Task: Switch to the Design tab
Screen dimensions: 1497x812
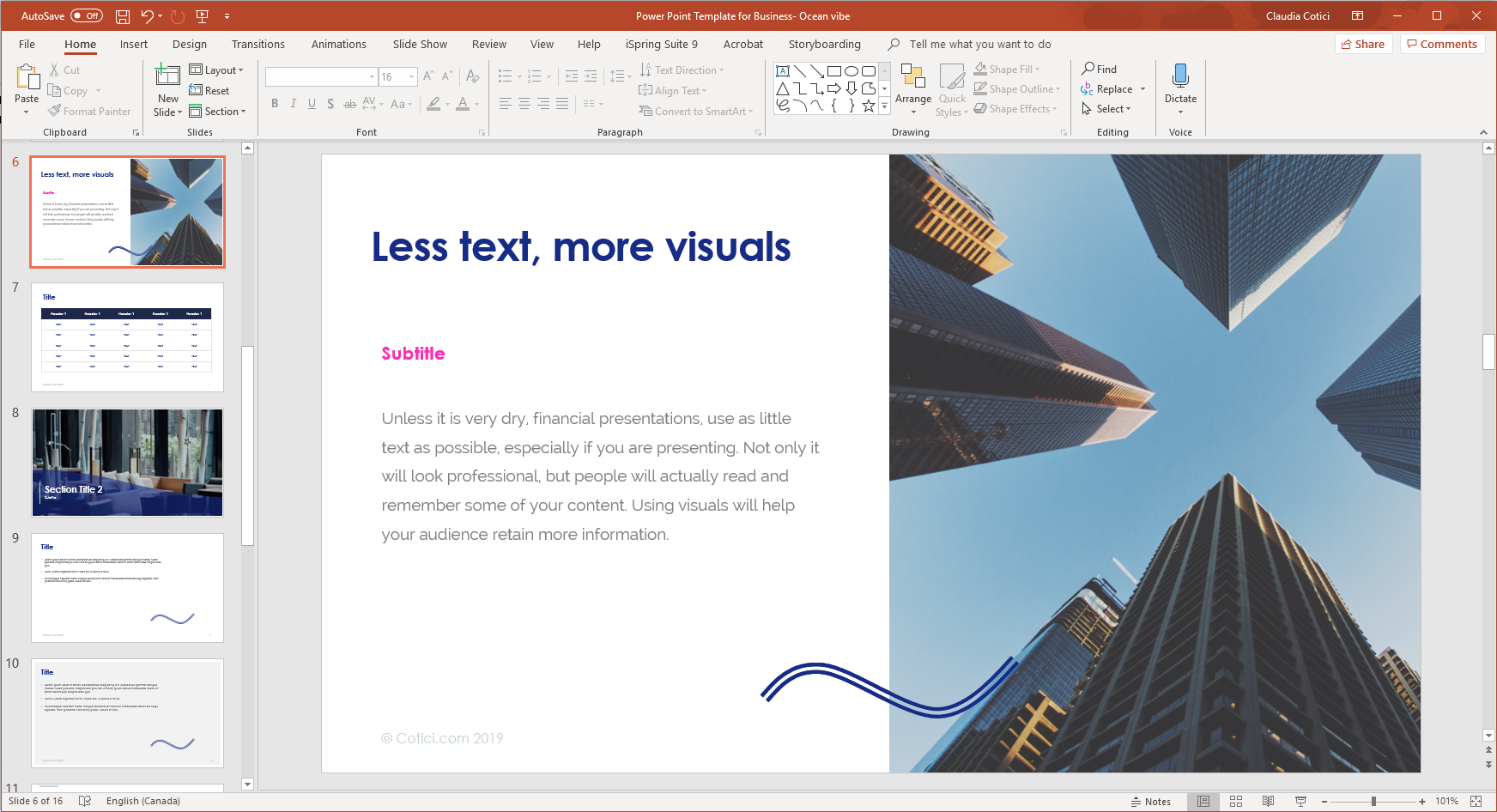Action: (190, 45)
